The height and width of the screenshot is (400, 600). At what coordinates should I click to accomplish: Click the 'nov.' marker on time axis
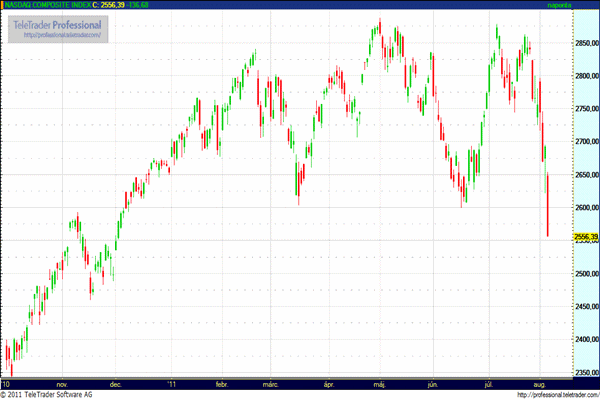click(62, 383)
